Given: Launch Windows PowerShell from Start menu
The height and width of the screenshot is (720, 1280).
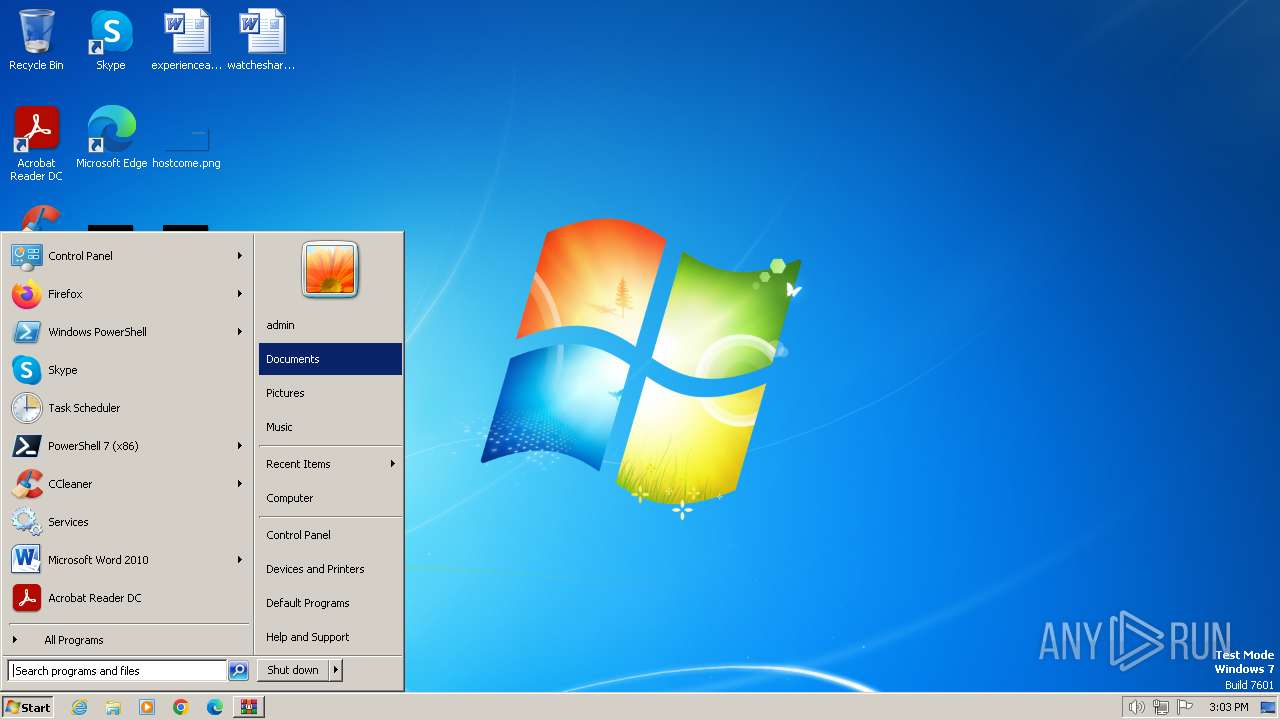Looking at the screenshot, I should pos(128,332).
